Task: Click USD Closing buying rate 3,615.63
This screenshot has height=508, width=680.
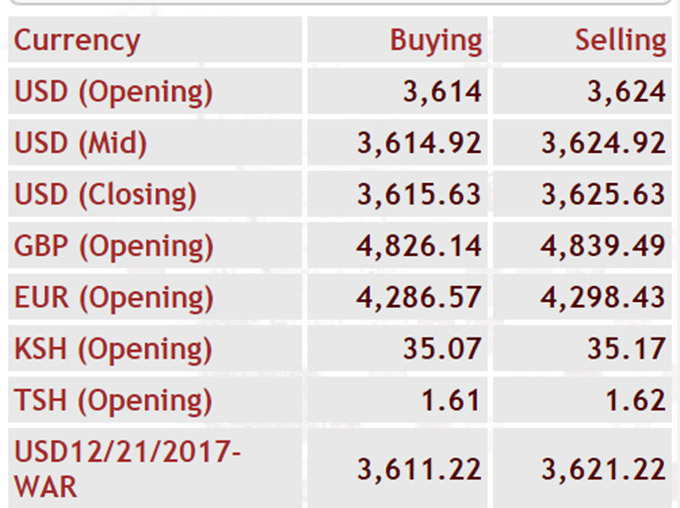Action: tap(419, 194)
